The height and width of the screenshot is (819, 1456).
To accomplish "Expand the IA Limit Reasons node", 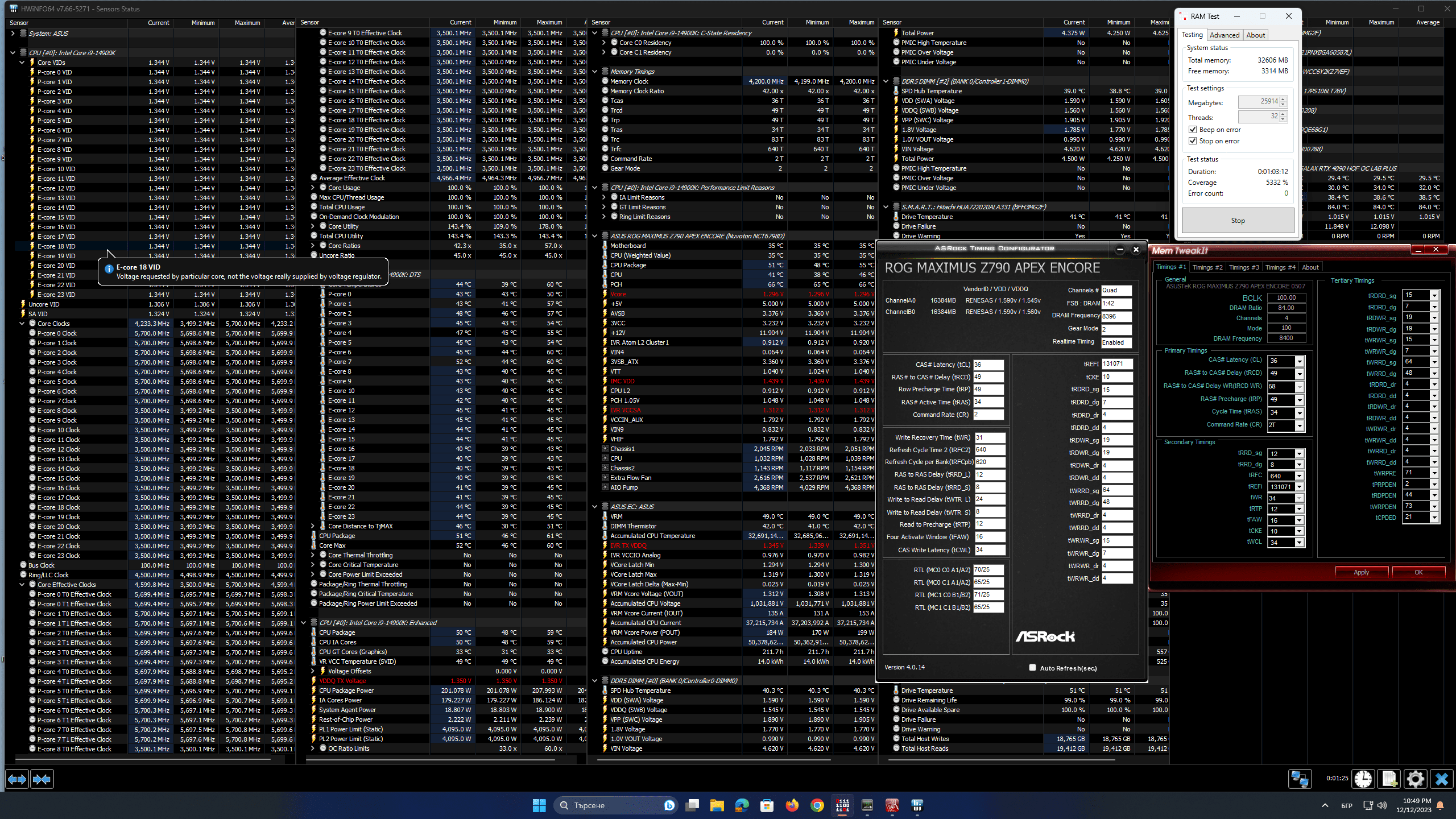I will coord(604,197).
